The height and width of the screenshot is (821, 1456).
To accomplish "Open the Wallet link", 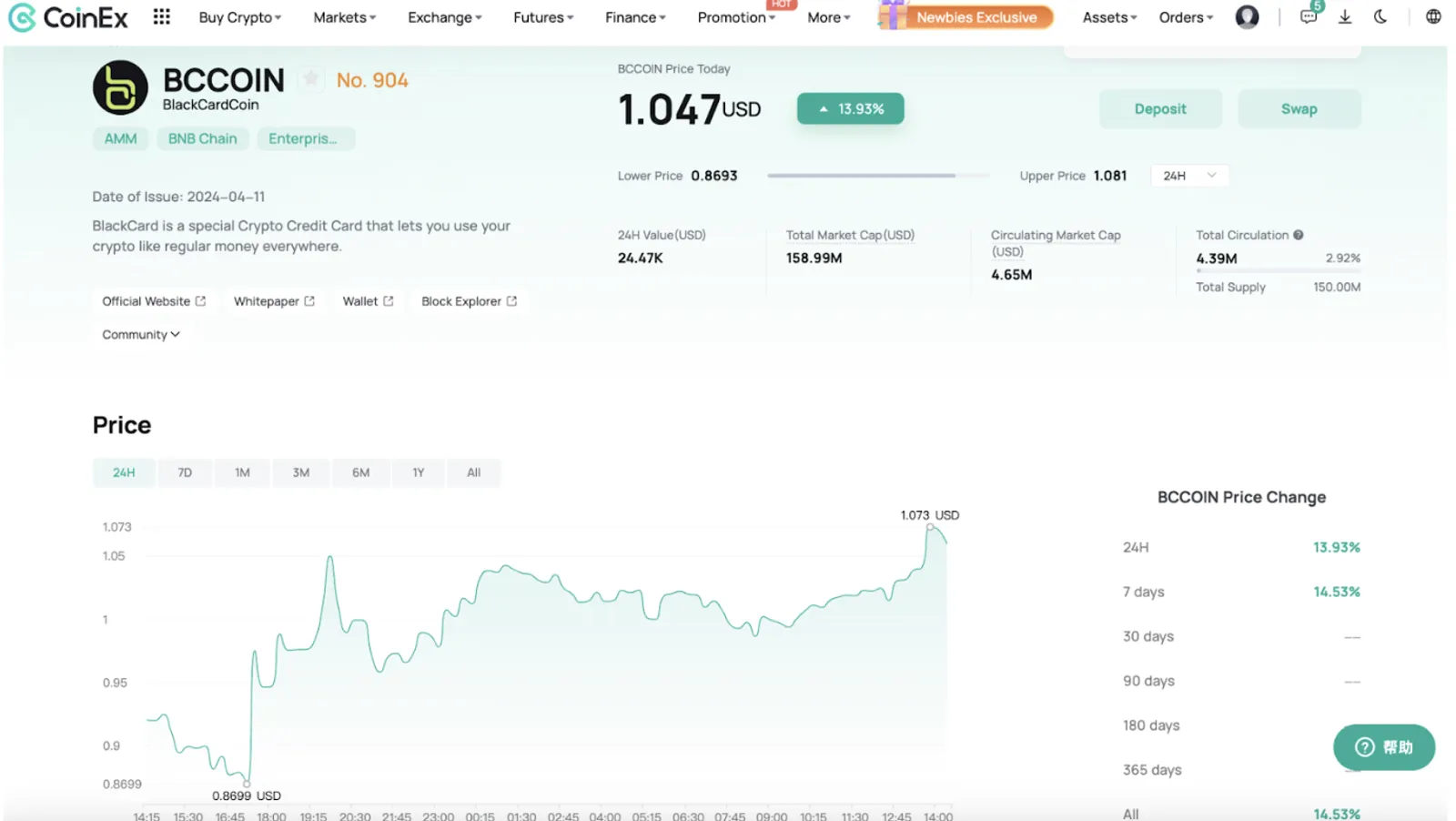I will point(368,301).
